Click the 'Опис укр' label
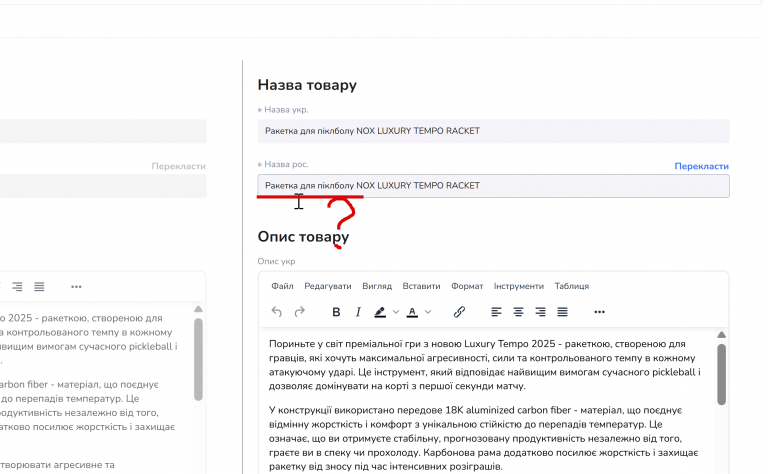Screen dimensions: 768x474 [x=276, y=261]
